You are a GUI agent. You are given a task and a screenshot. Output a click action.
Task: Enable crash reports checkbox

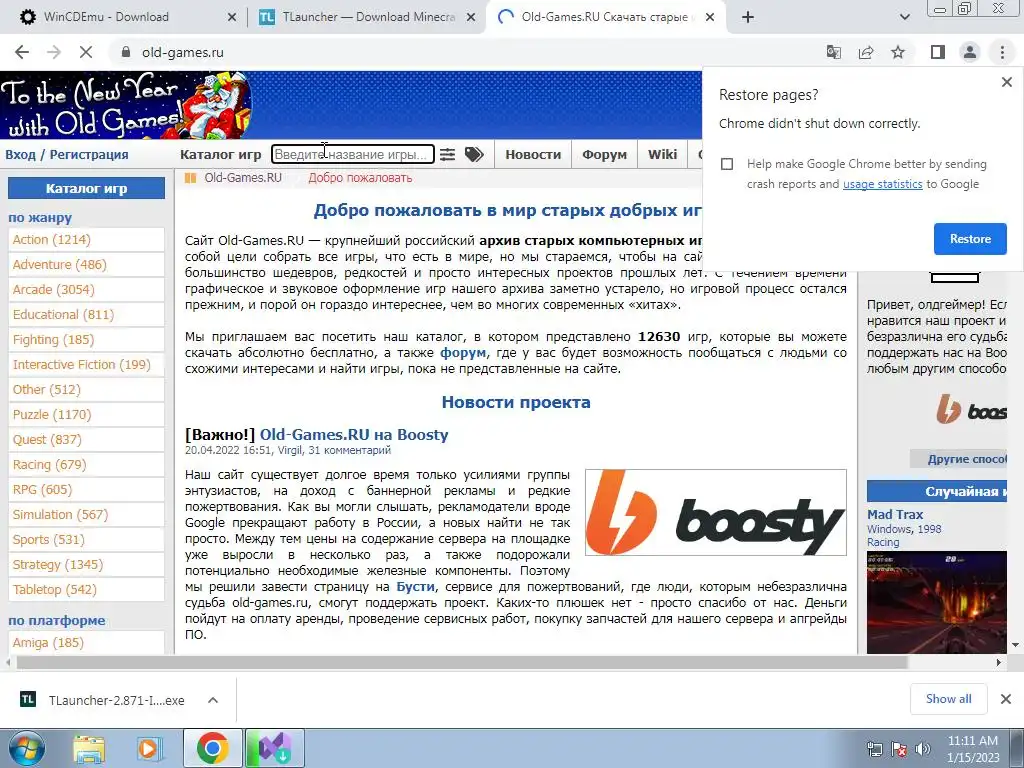click(x=727, y=164)
